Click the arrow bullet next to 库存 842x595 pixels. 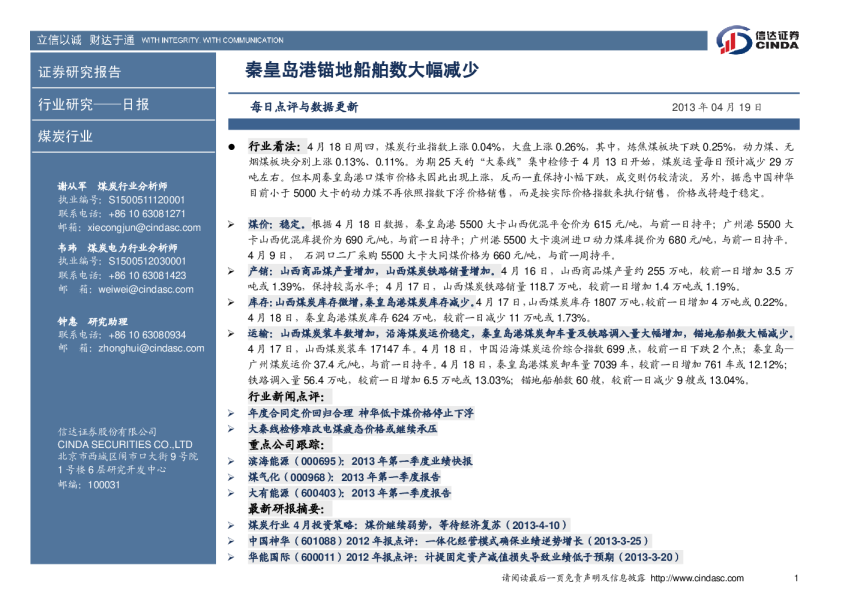pyautogui.click(x=231, y=301)
